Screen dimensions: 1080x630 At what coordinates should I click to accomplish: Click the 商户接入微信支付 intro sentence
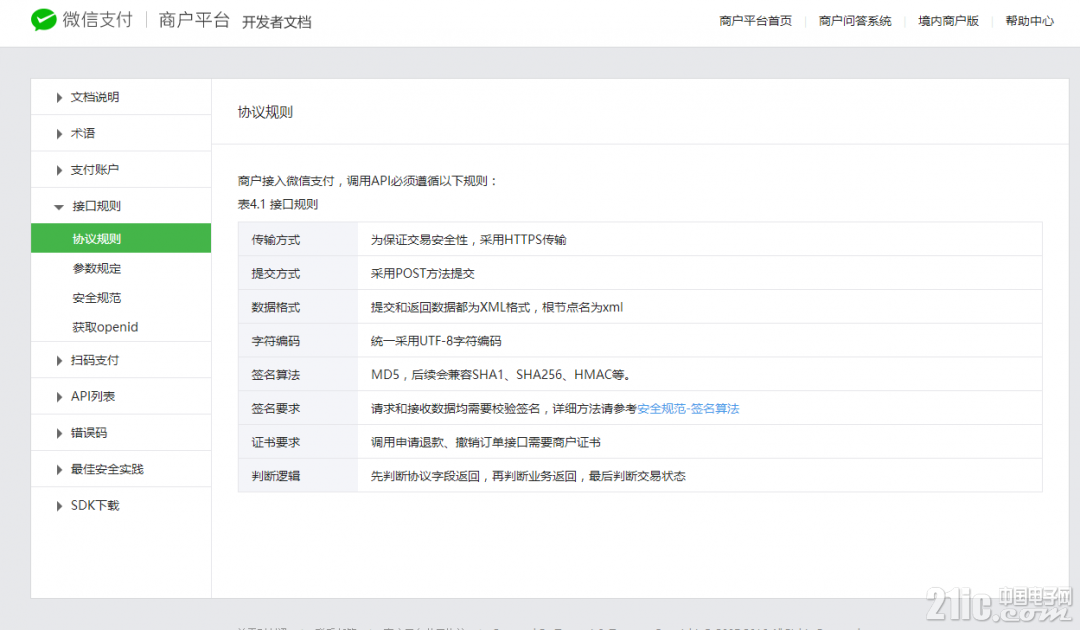tap(367, 181)
